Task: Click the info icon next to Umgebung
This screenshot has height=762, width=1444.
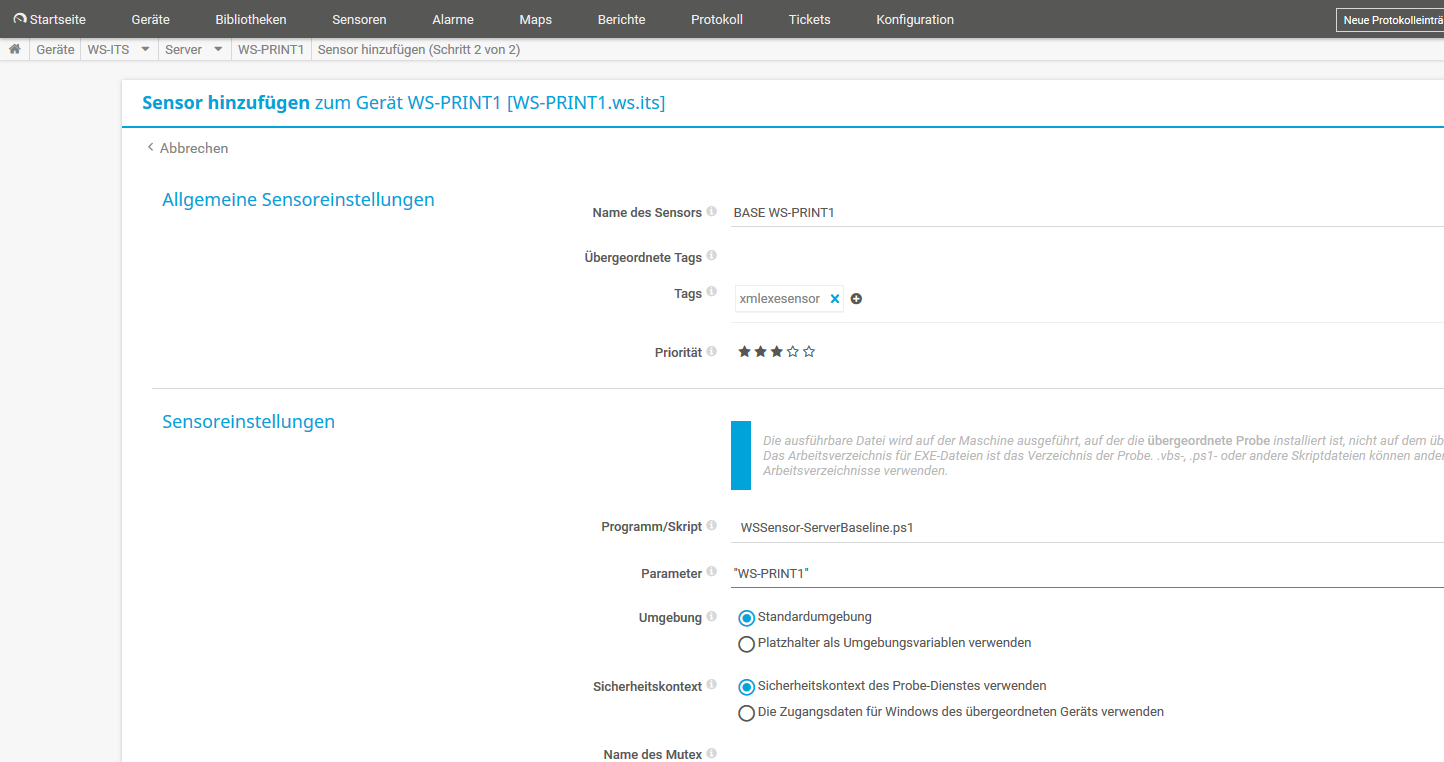Action: (x=711, y=616)
